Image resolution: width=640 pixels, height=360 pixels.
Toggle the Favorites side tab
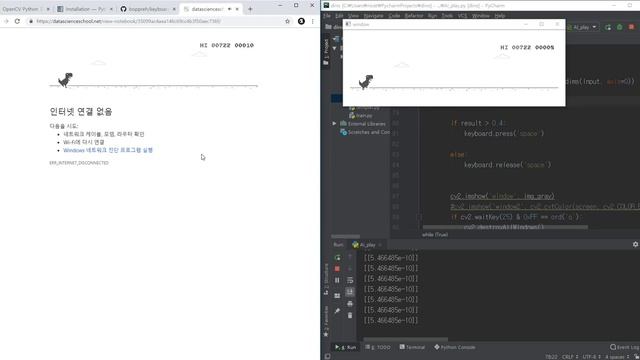[326, 321]
